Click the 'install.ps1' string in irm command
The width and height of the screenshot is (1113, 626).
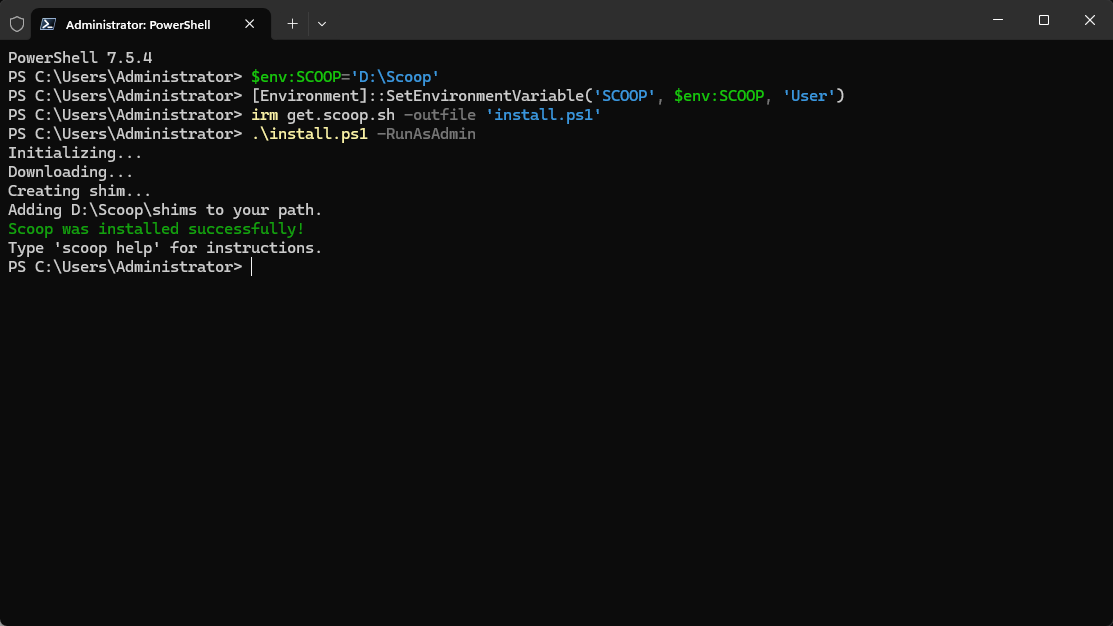543,115
